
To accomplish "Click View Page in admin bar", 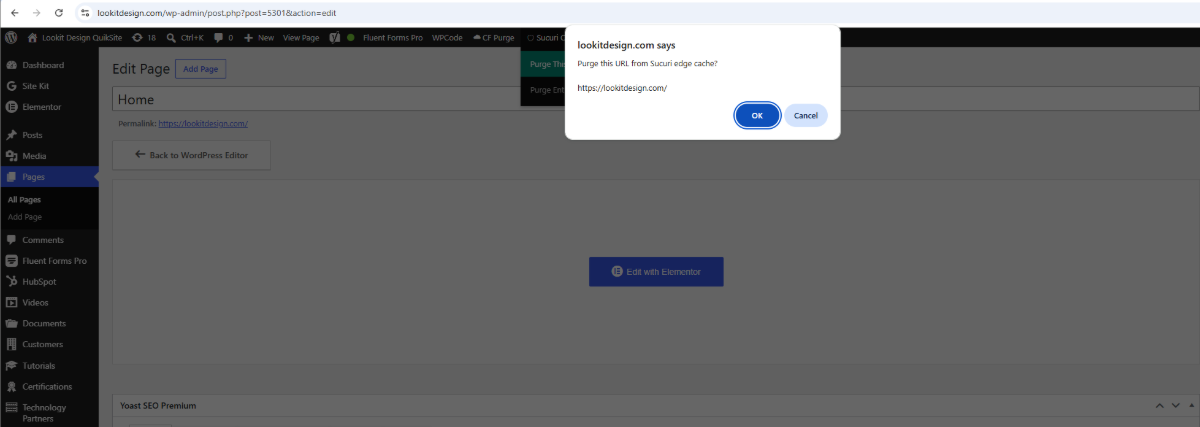I will click(x=301, y=37).
